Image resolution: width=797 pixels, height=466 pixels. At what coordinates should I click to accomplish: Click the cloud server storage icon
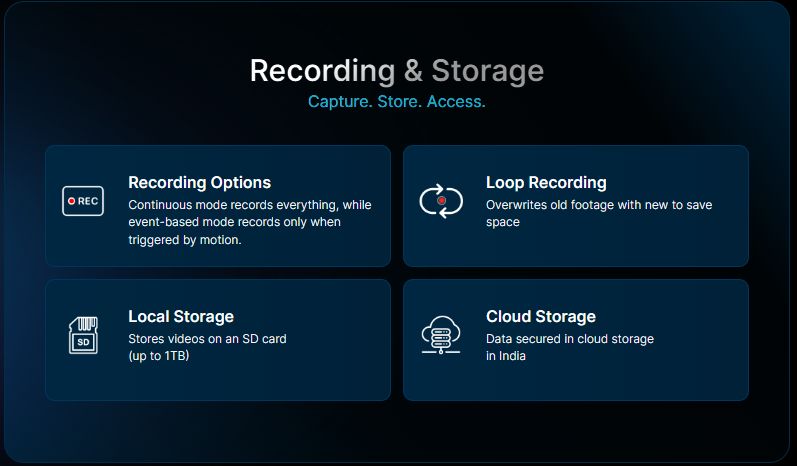click(x=441, y=335)
